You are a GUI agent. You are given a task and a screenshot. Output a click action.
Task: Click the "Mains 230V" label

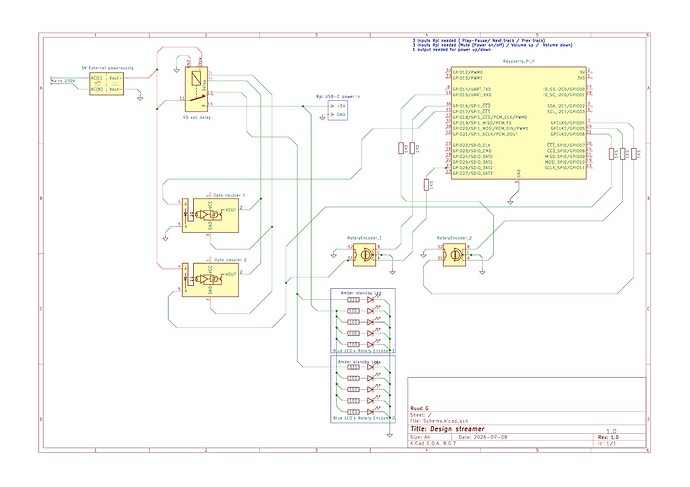pyautogui.click(x=63, y=81)
